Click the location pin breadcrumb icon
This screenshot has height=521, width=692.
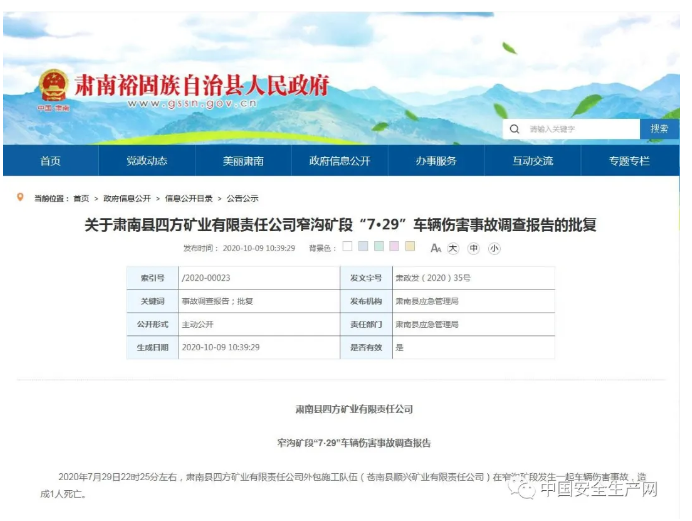20,197
